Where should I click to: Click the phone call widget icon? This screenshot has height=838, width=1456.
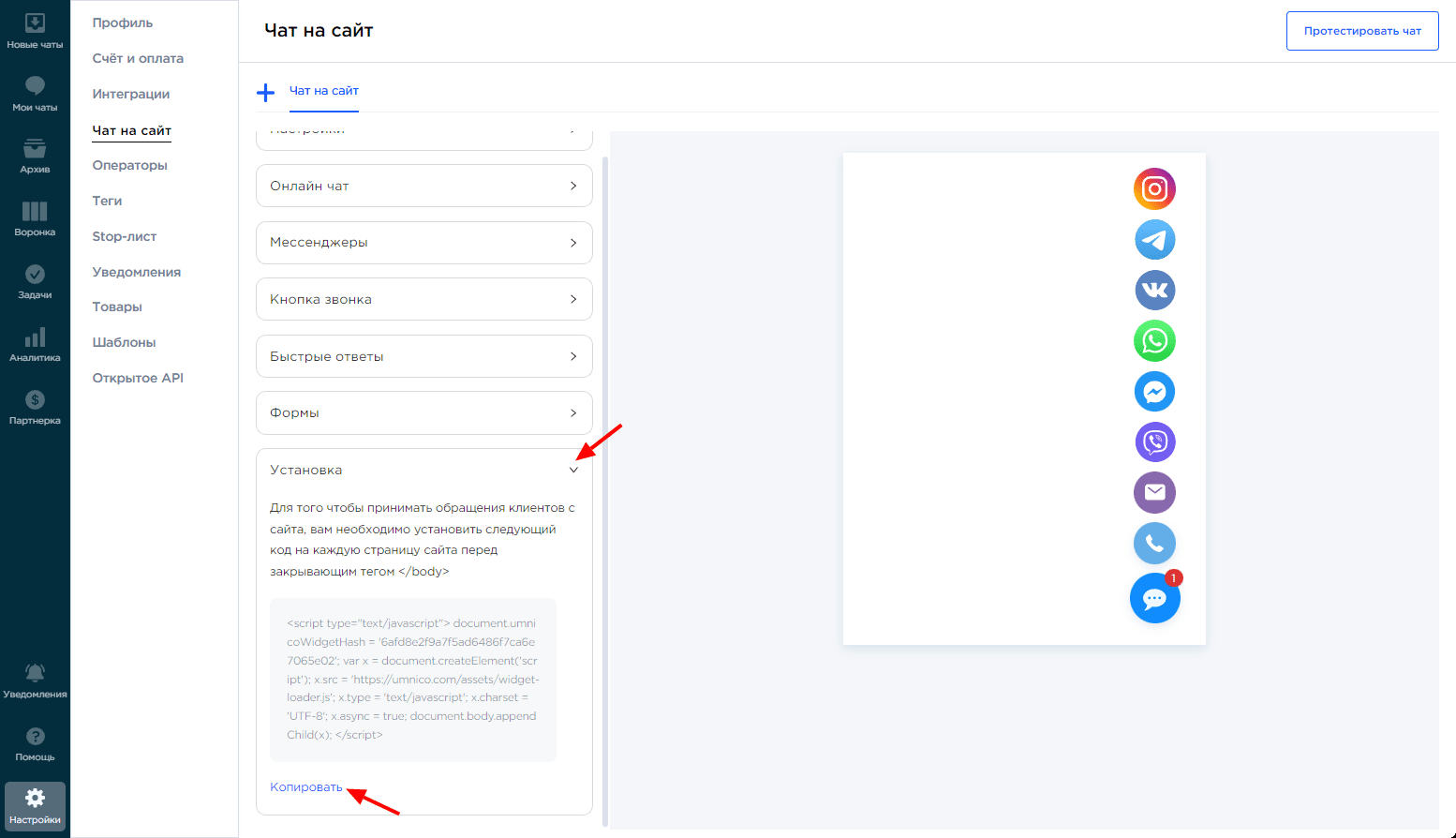[1154, 544]
